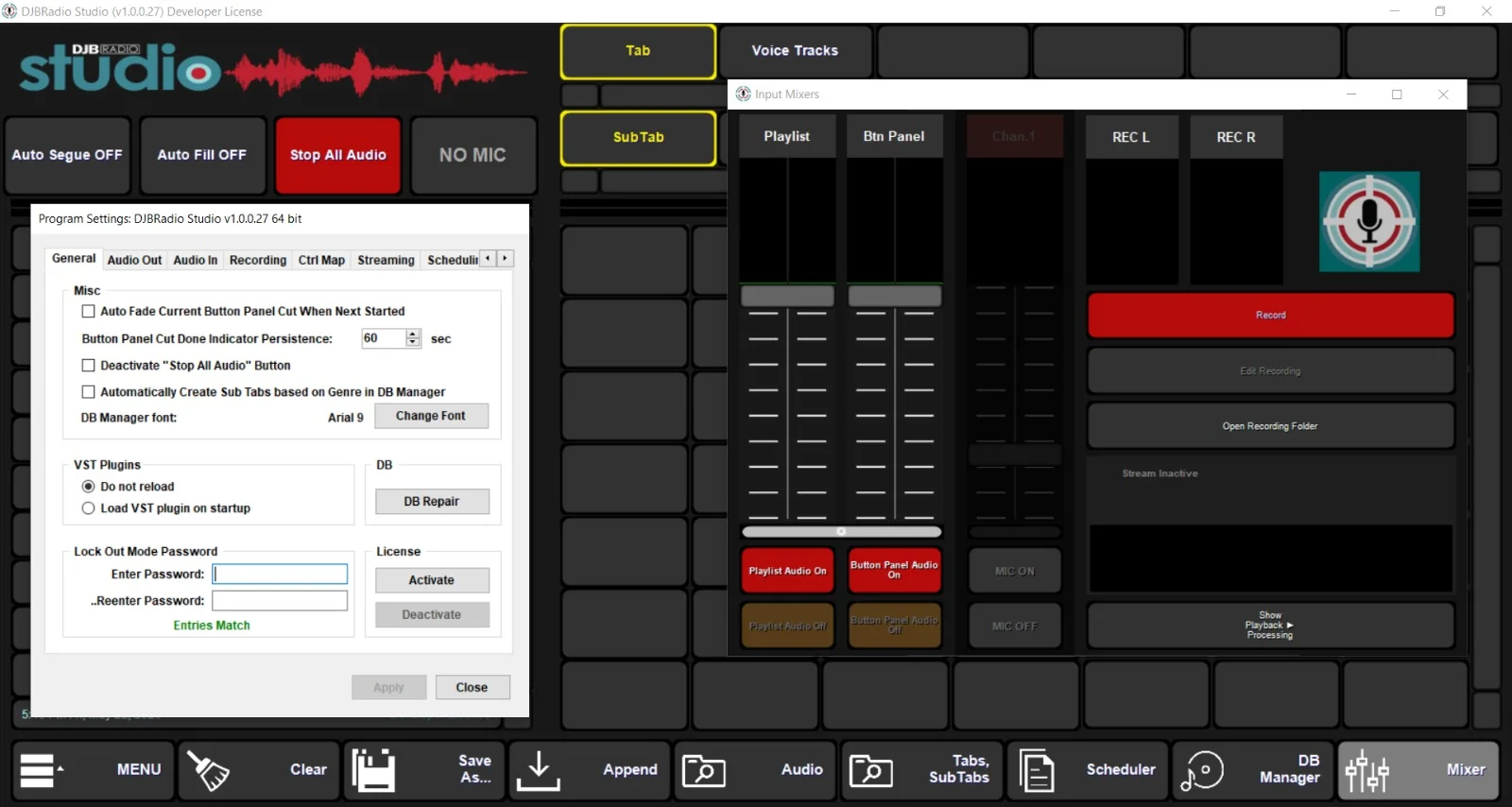Click the Save As floppy disk icon
1512x807 pixels.
click(373, 770)
